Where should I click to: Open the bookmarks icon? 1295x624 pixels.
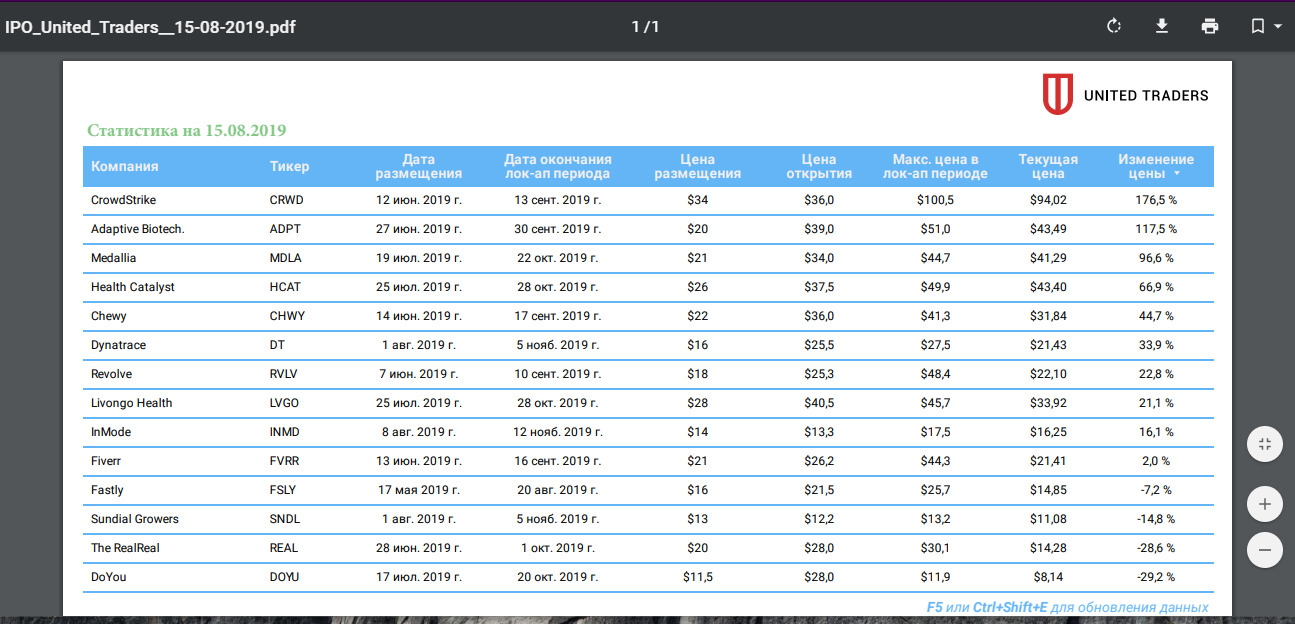(1258, 26)
